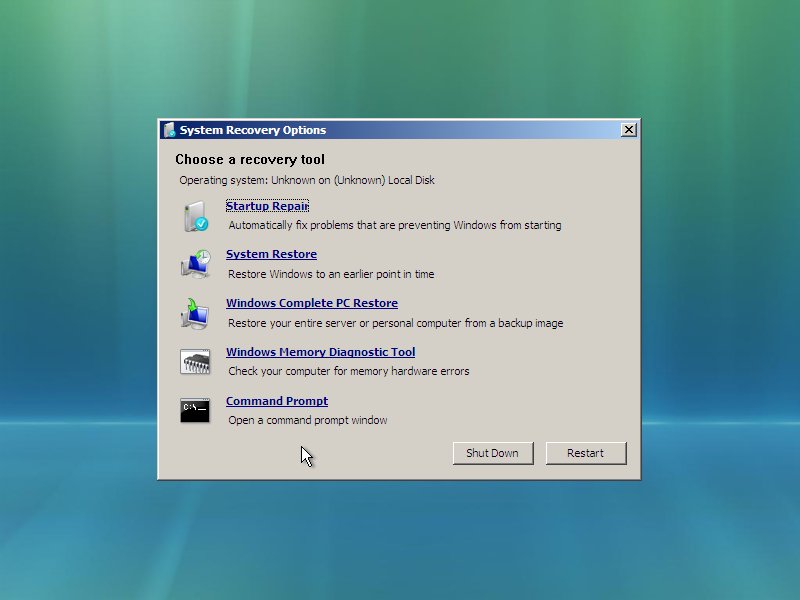Viewport: 800px width, 600px height.
Task: Open the Startup Repair link
Action: 267,206
